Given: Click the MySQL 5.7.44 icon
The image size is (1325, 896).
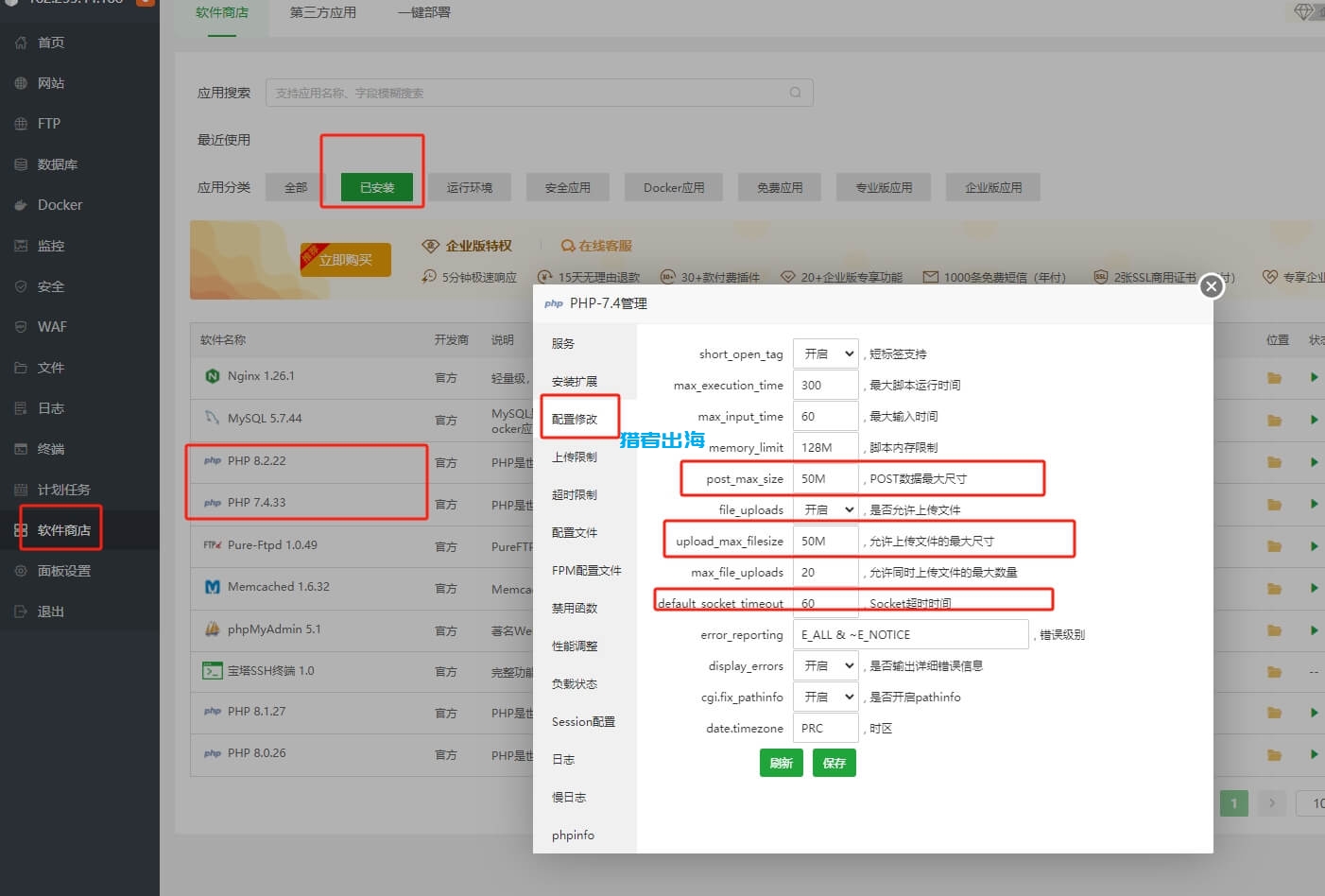Looking at the screenshot, I should point(213,418).
